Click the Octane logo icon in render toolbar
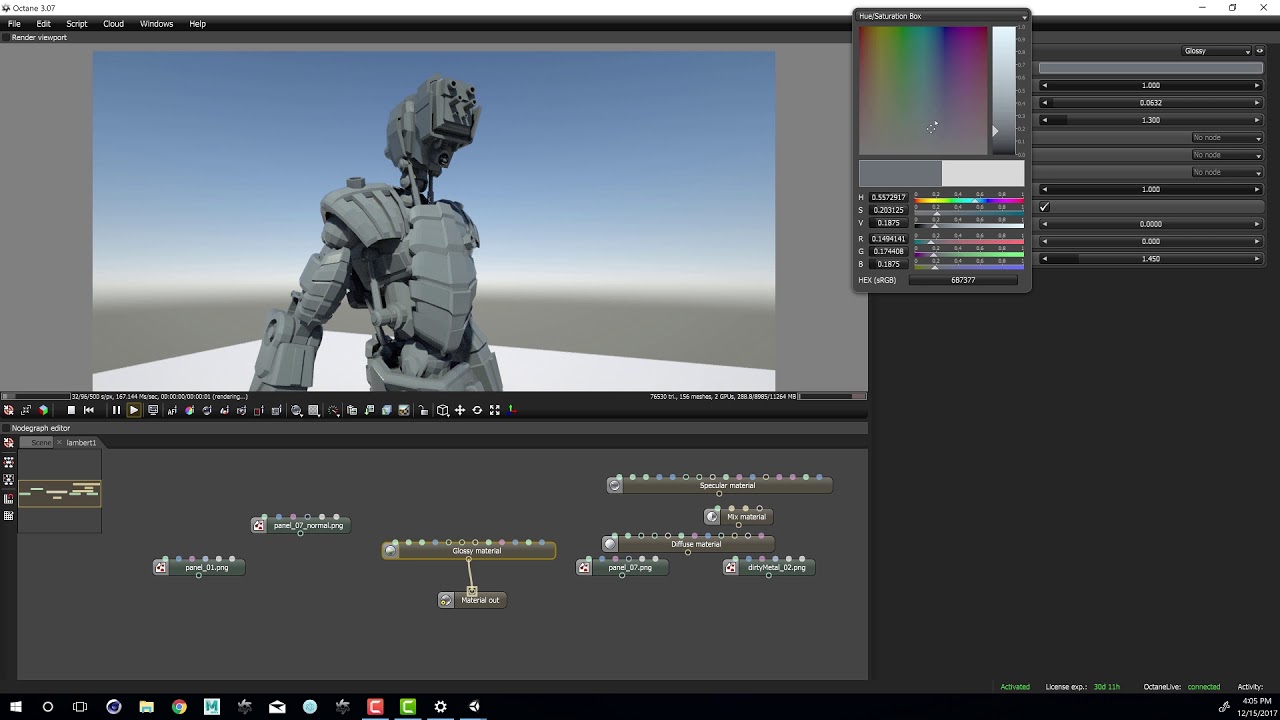1280x720 pixels. point(8,410)
